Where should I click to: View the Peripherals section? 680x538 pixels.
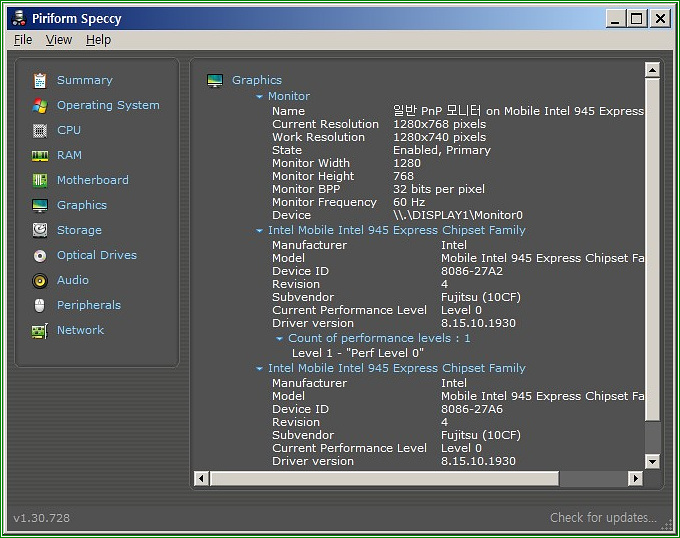(89, 305)
